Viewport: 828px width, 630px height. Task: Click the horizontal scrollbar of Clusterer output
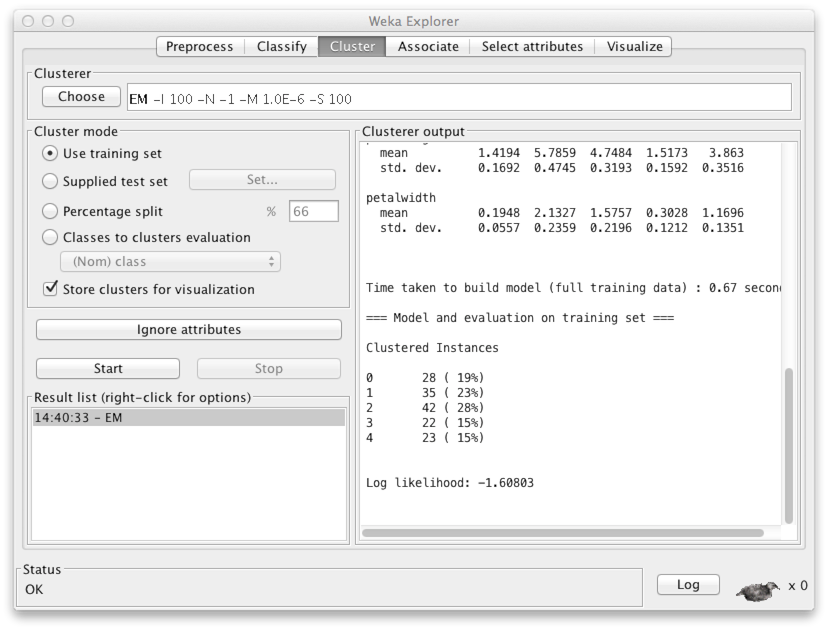pos(563,533)
